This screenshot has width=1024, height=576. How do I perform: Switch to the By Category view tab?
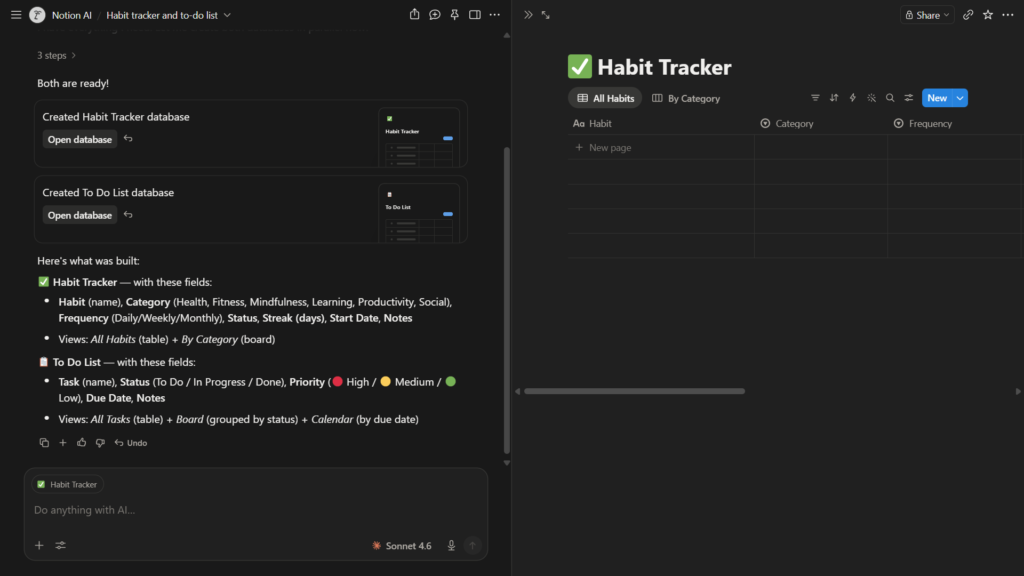[x=686, y=98]
